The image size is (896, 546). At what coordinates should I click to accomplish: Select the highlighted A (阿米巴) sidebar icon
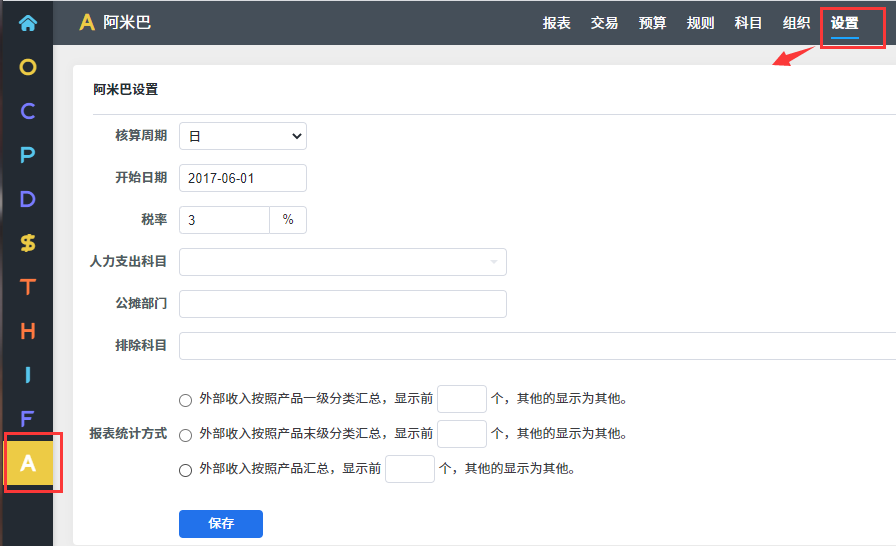click(28, 463)
